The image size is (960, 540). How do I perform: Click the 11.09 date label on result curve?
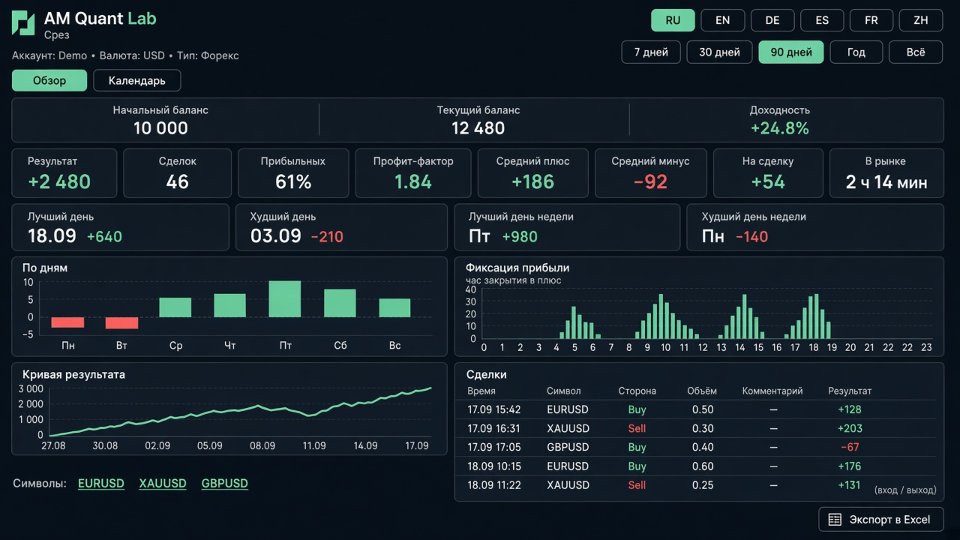coord(314,446)
